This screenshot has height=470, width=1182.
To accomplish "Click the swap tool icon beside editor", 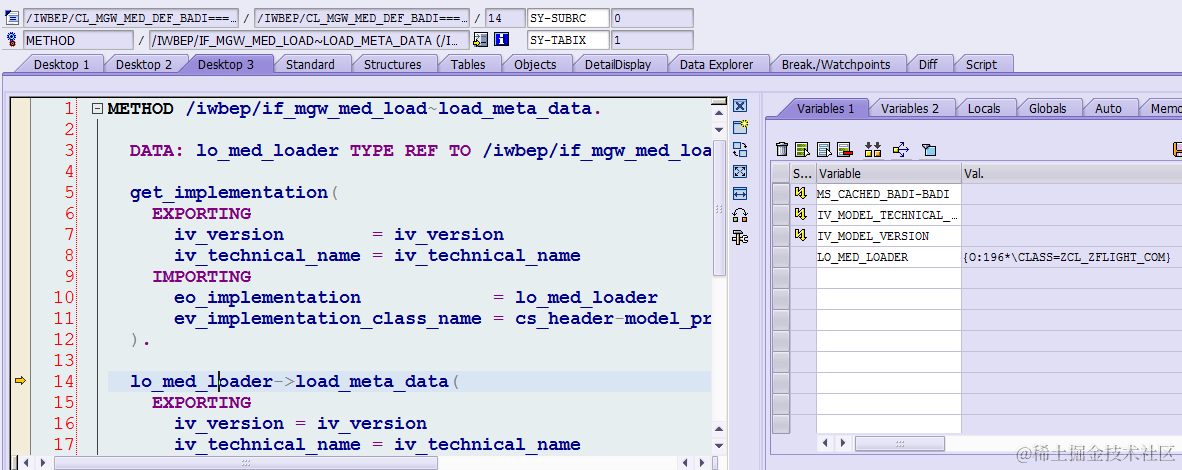I will pyautogui.click(x=740, y=149).
